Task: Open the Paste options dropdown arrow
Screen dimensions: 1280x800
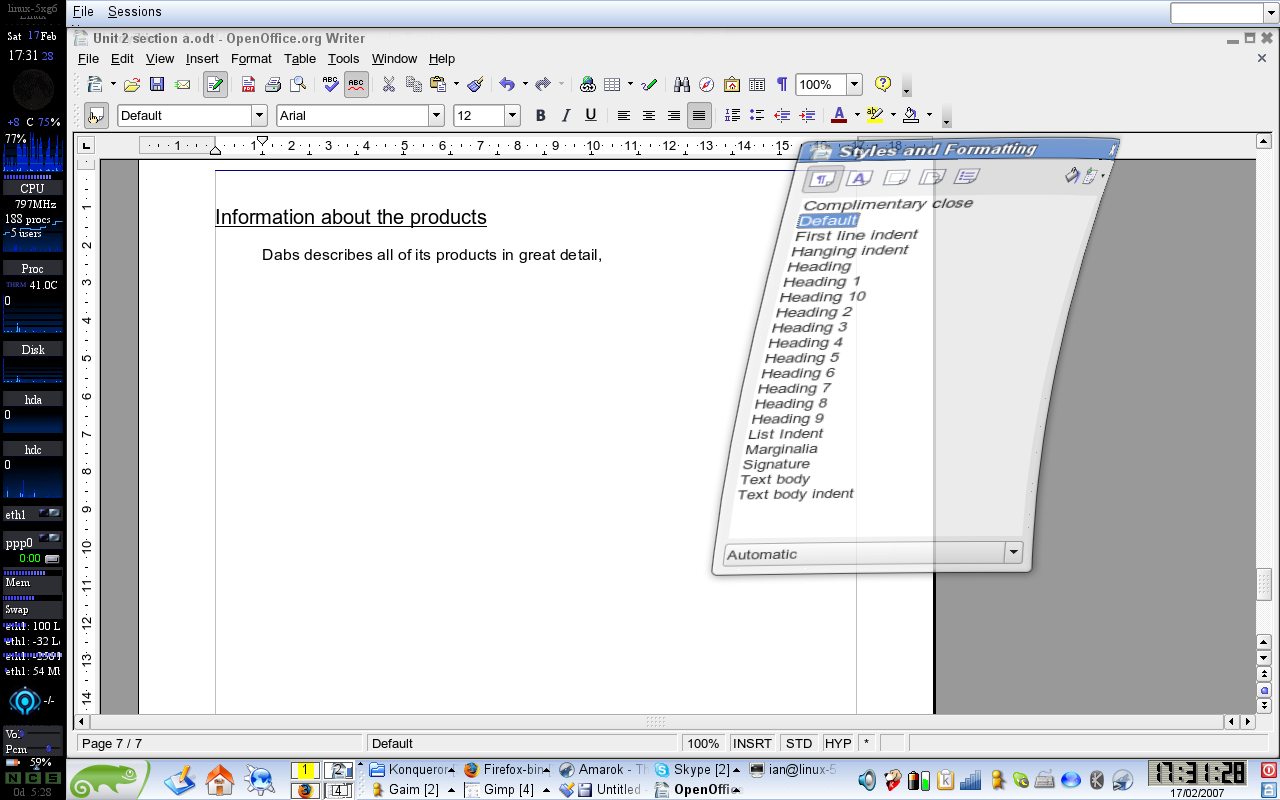Action: pyautogui.click(x=456, y=85)
